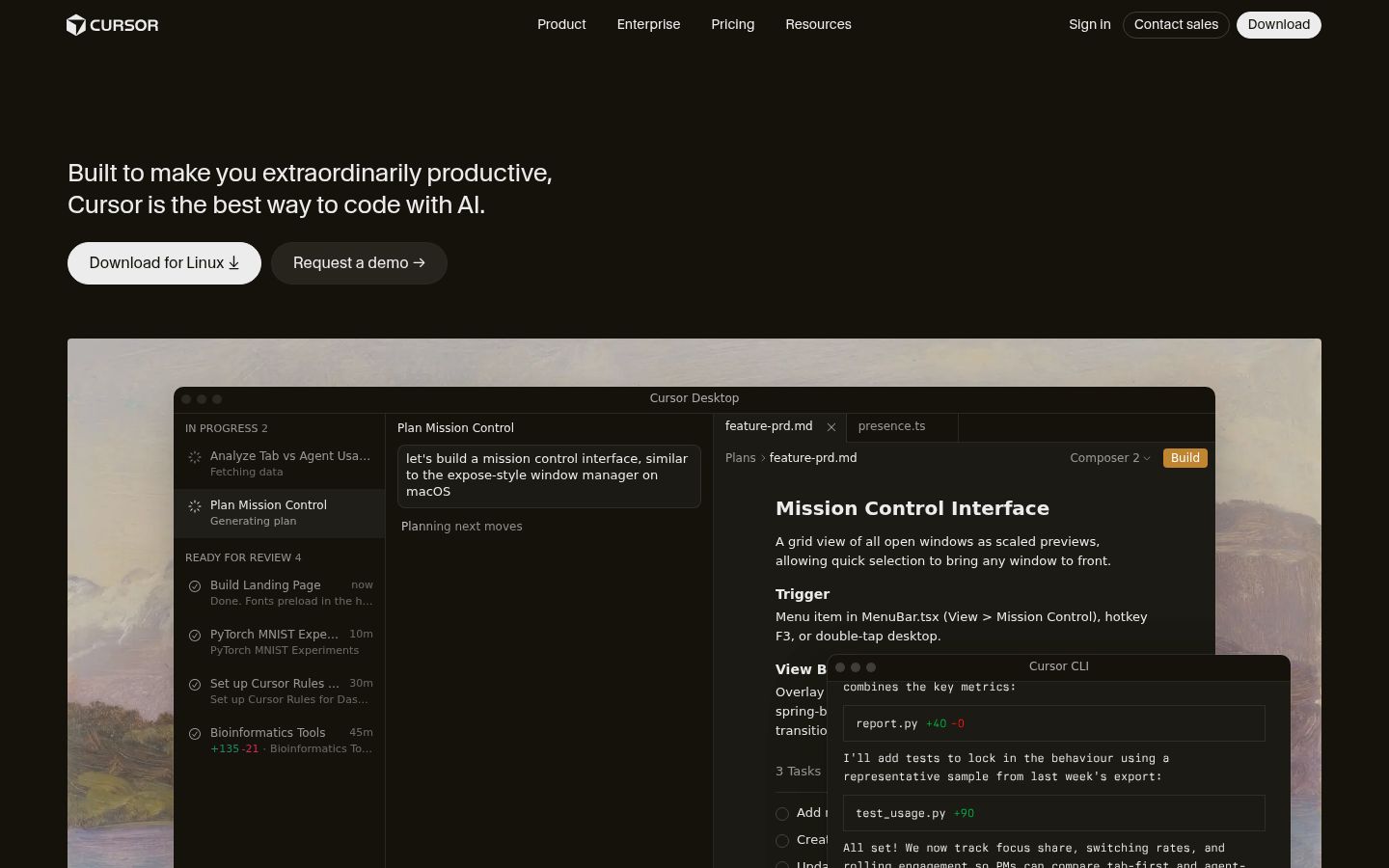Image resolution: width=1389 pixels, height=868 pixels.
Task: Click check icon beside Bioinformatics Tools
Action: [x=195, y=734]
